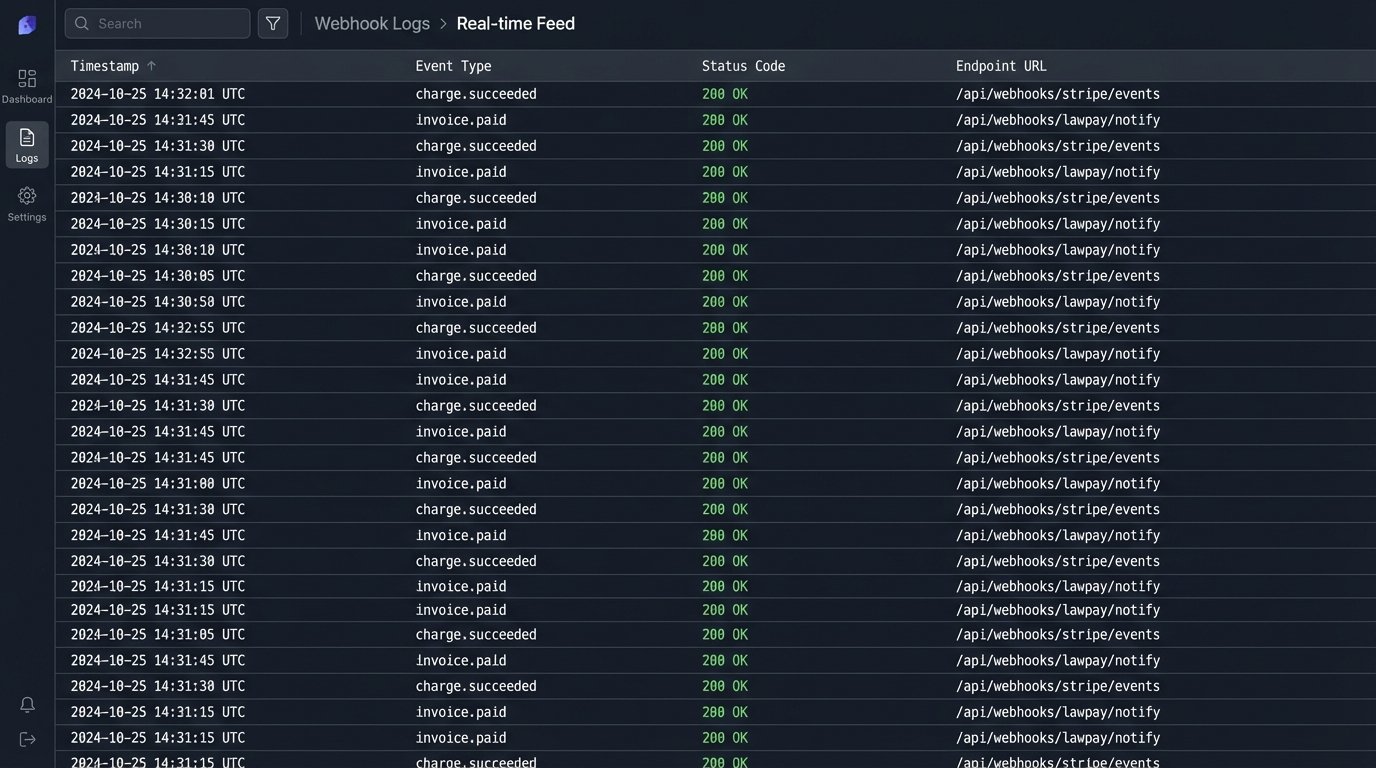Click the app logo in the sidebar
1376x768 pixels.
pyautogui.click(x=27, y=25)
